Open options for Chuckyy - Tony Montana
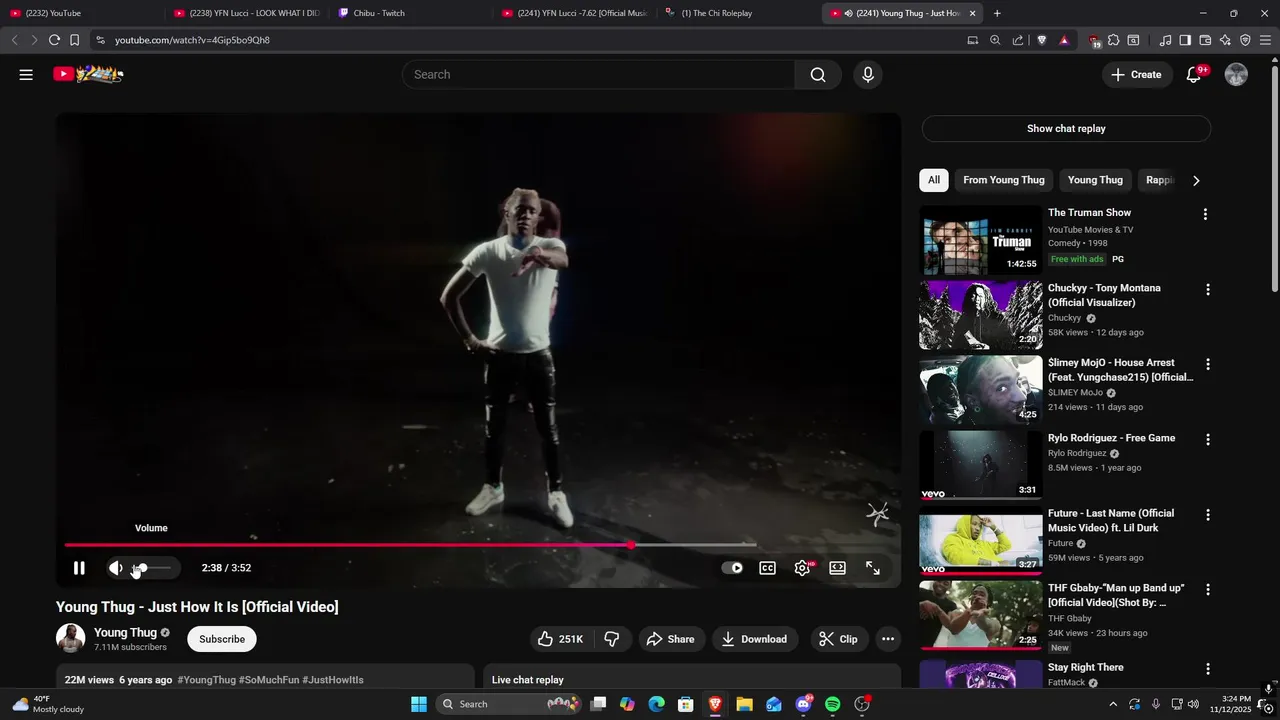Image resolution: width=1280 pixels, height=720 pixels. click(x=1208, y=289)
